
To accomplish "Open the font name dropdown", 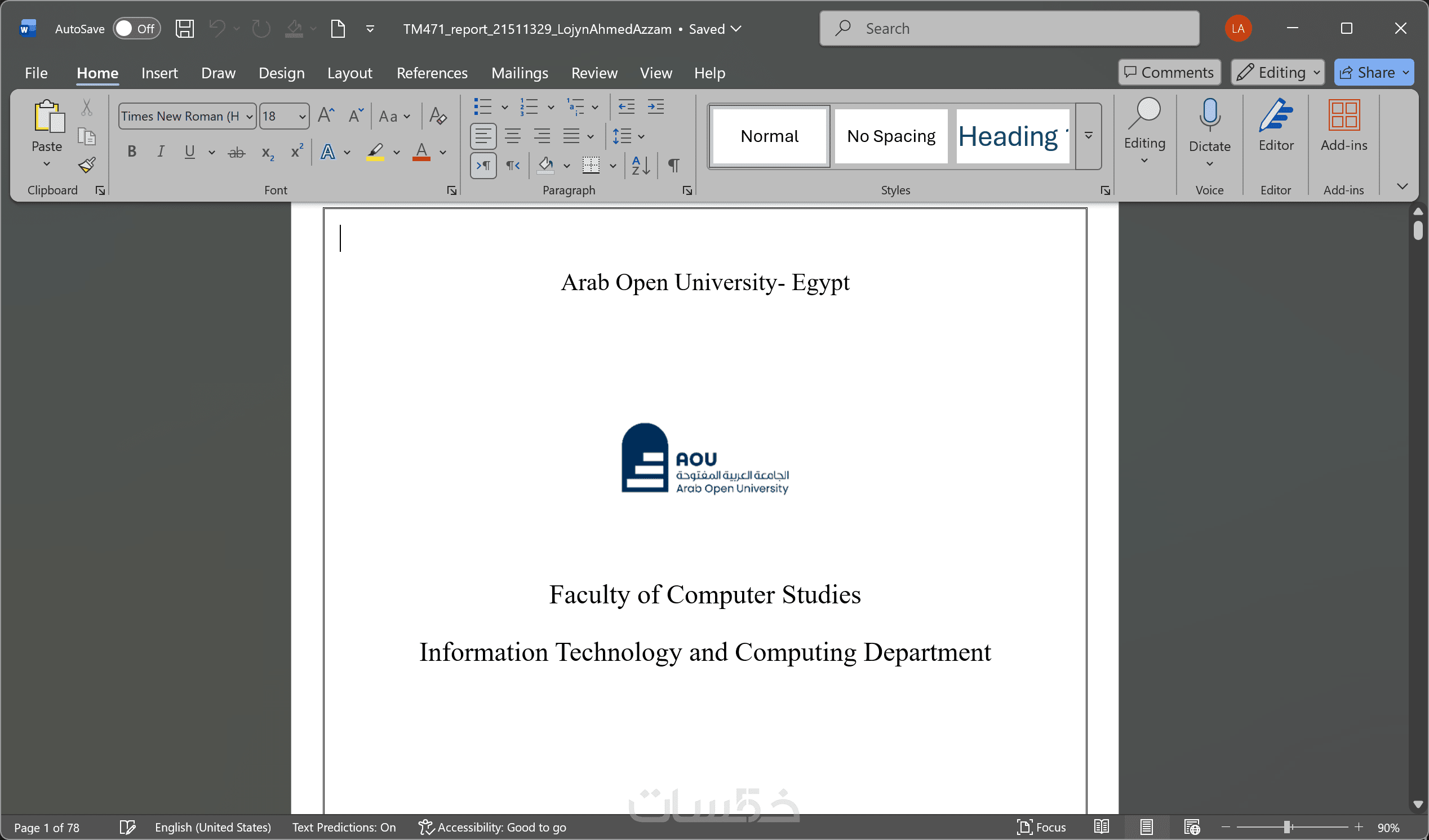I will [x=250, y=116].
